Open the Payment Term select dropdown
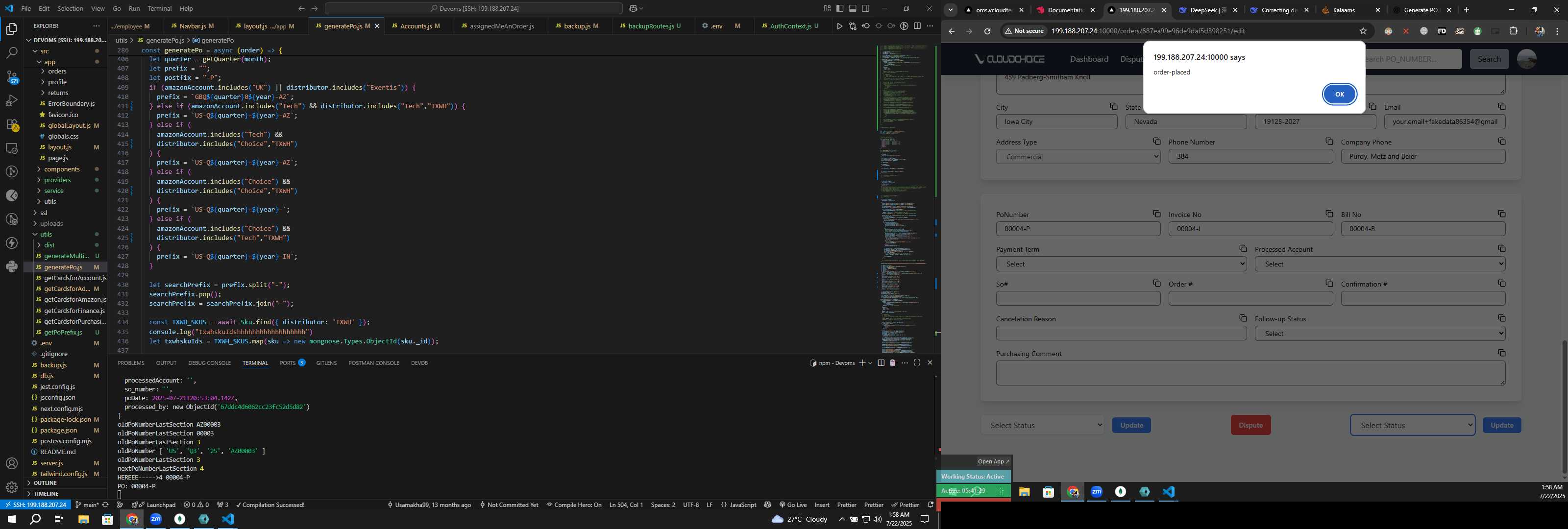 coord(1121,264)
